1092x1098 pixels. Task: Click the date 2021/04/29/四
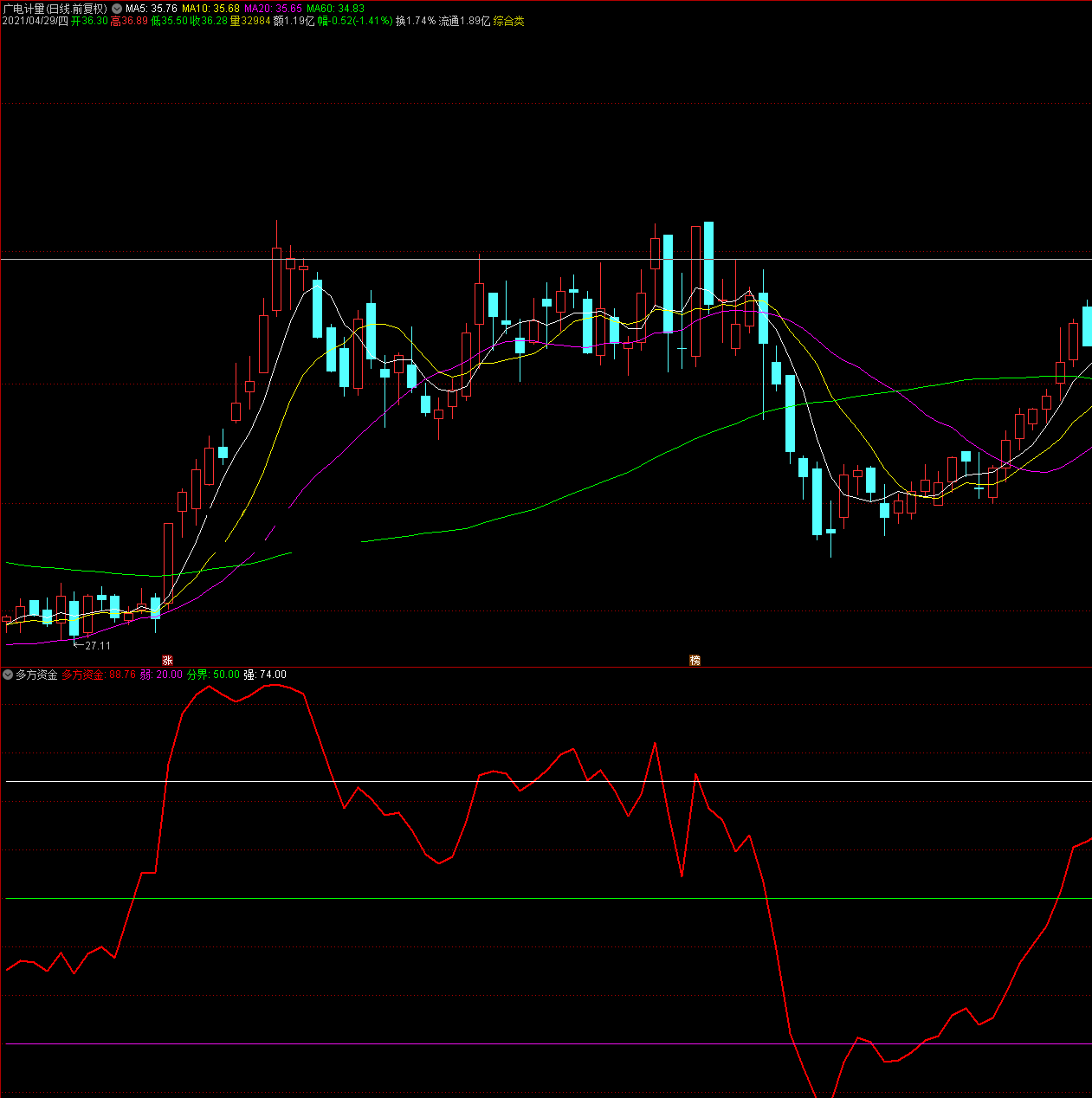[x=35, y=21]
